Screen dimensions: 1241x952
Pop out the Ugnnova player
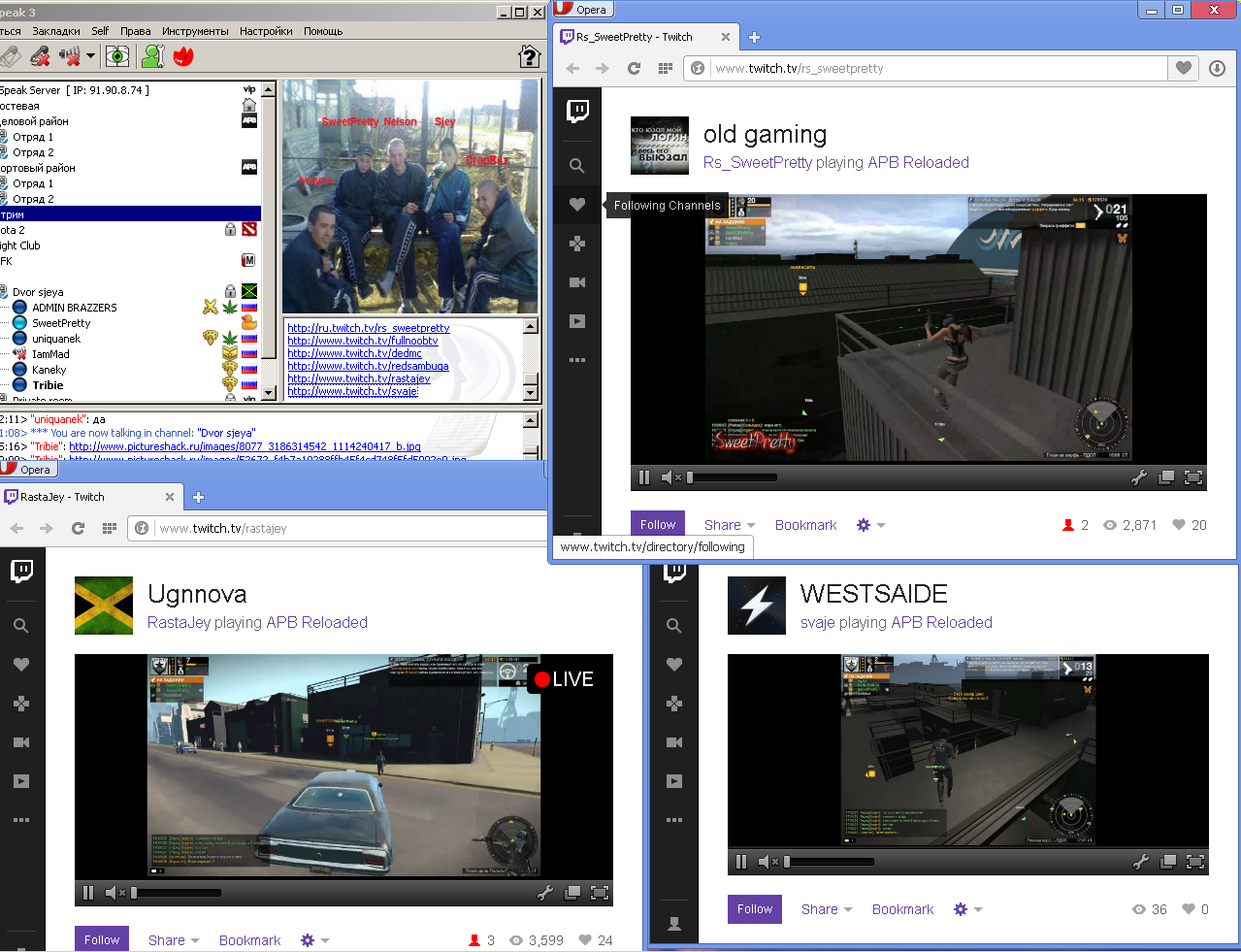(x=572, y=893)
